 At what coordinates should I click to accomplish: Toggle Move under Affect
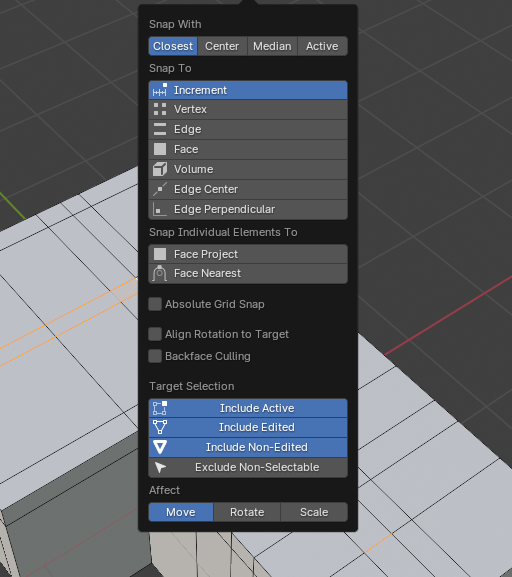tap(181, 512)
